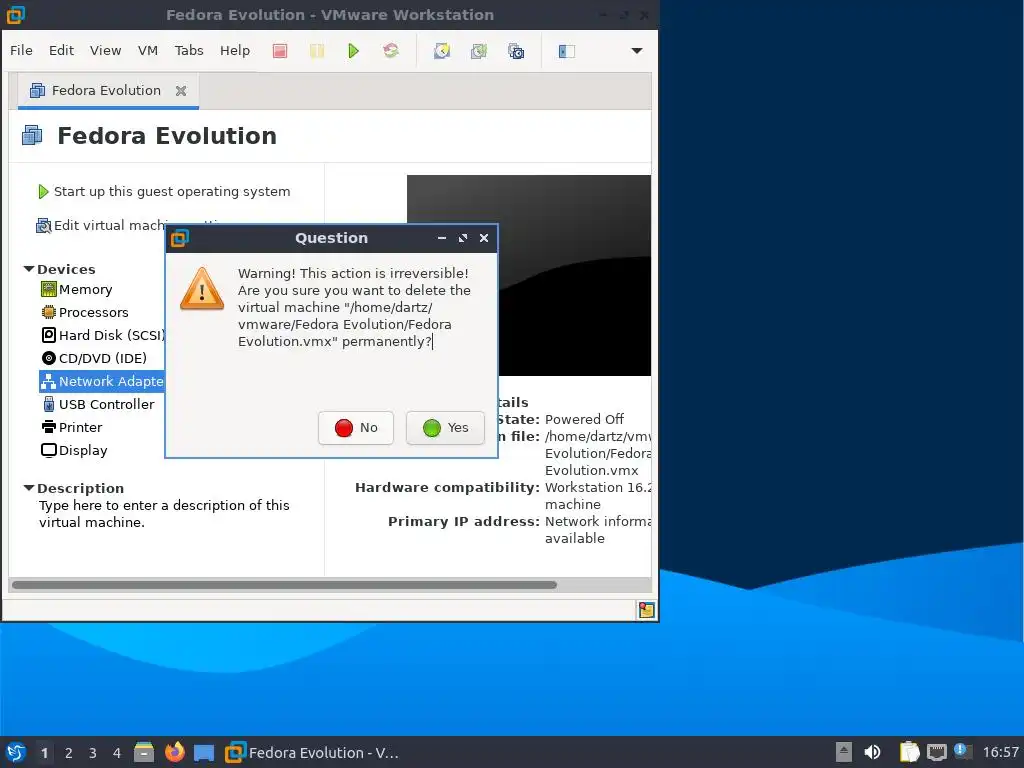The width and height of the screenshot is (1024, 768).
Task: Select the Processors device
Action: (84, 312)
